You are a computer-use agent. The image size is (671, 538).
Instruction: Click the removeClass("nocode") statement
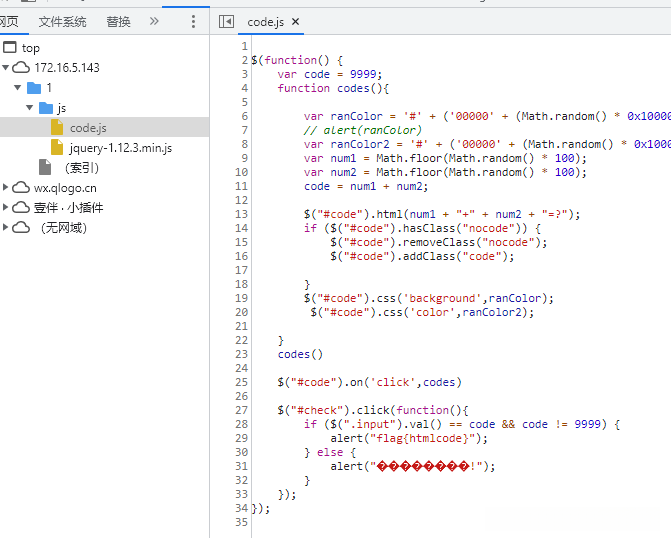pyautogui.click(x=439, y=242)
